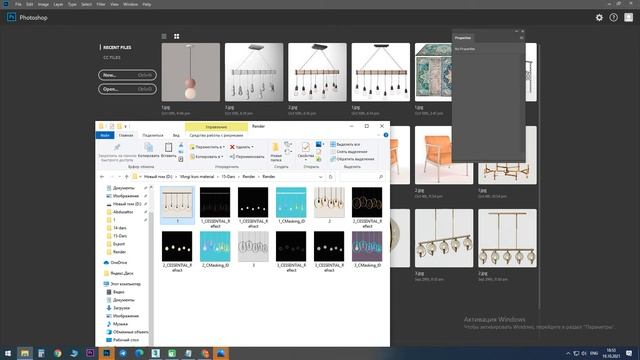Image resolution: width=640 pixels, height=360 pixels.
Task: Open Photoshop settings gear icon
Action: click(x=599, y=18)
